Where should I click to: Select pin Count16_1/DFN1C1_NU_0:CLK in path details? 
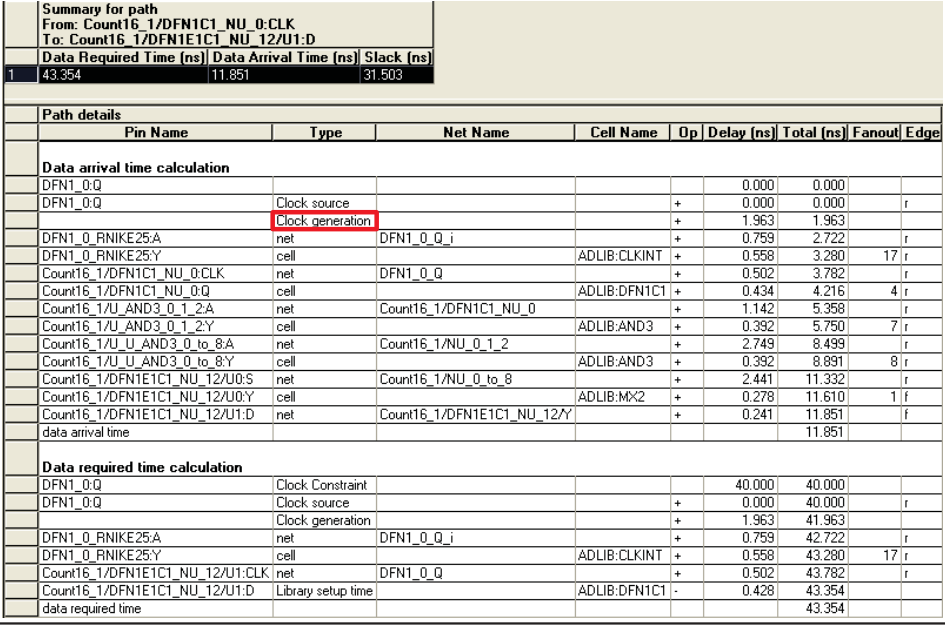tap(156, 274)
